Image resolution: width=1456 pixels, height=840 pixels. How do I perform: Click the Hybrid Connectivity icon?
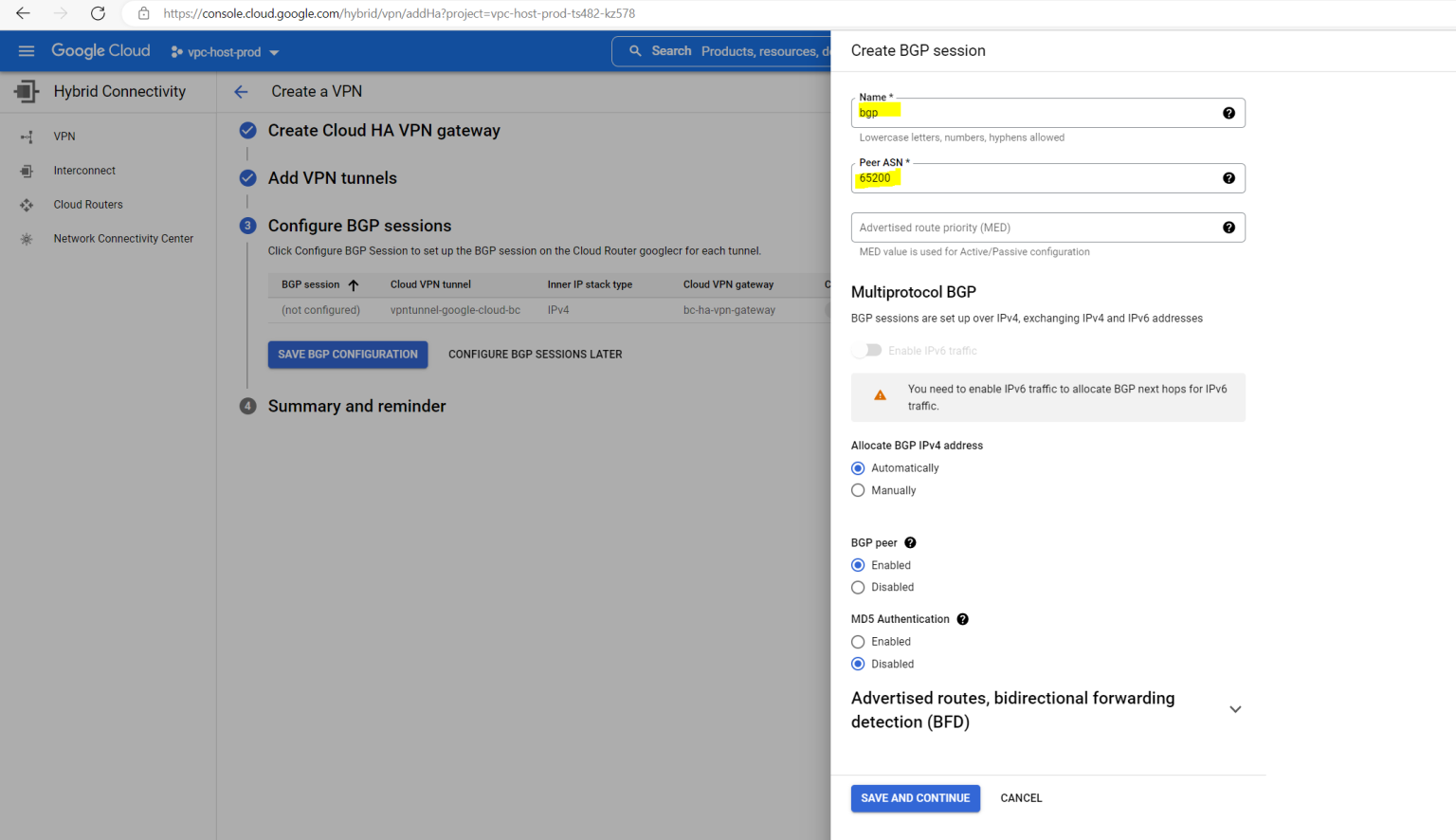pyautogui.click(x=26, y=90)
